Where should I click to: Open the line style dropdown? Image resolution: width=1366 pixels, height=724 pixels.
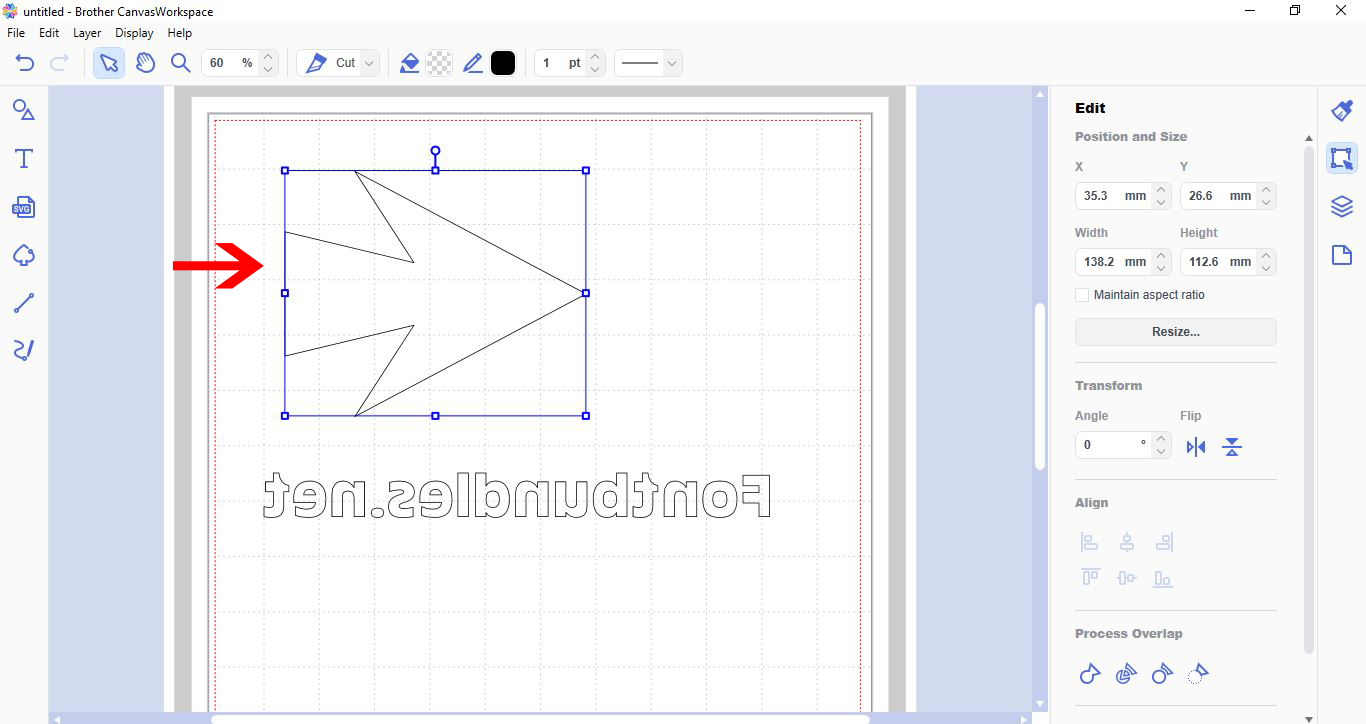click(x=647, y=63)
